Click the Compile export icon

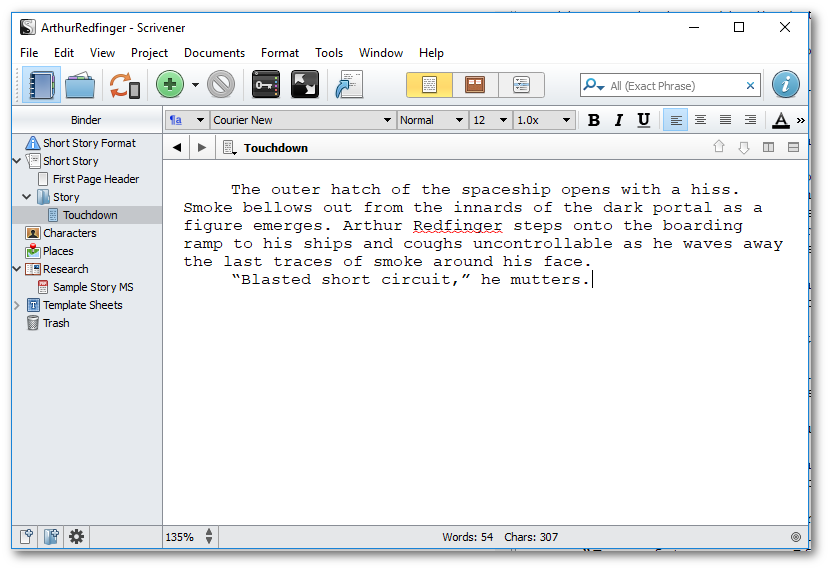349,85
